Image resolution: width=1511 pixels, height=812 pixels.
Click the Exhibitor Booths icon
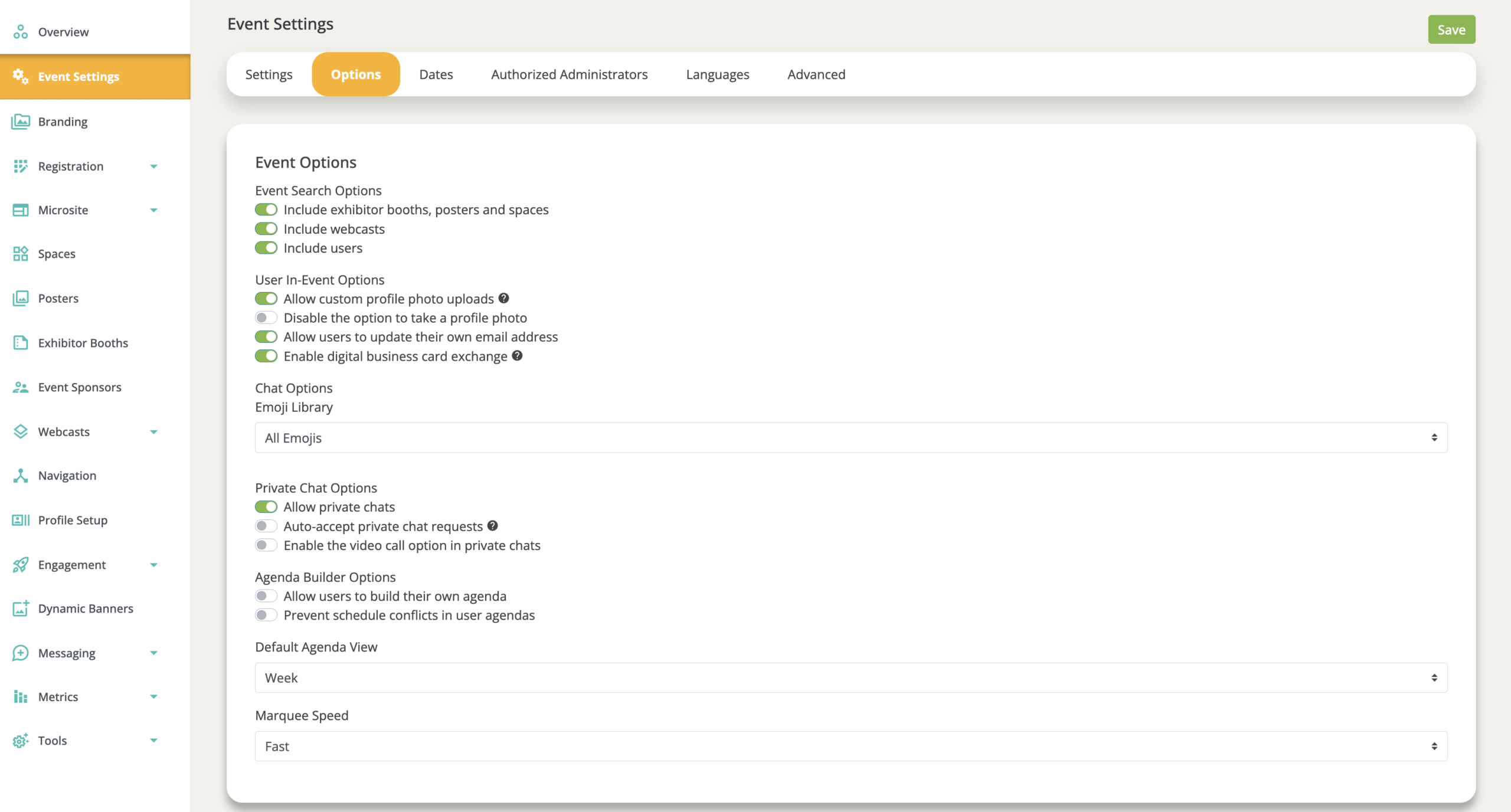pyautogui.click(x=21, y=343)
